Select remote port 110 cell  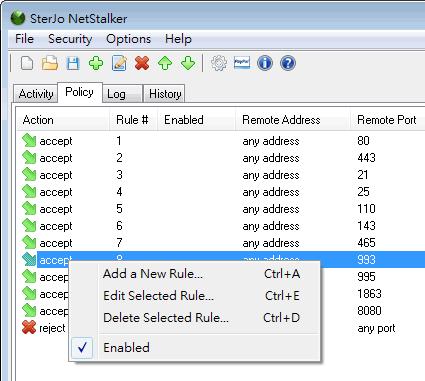coord(366,209)
